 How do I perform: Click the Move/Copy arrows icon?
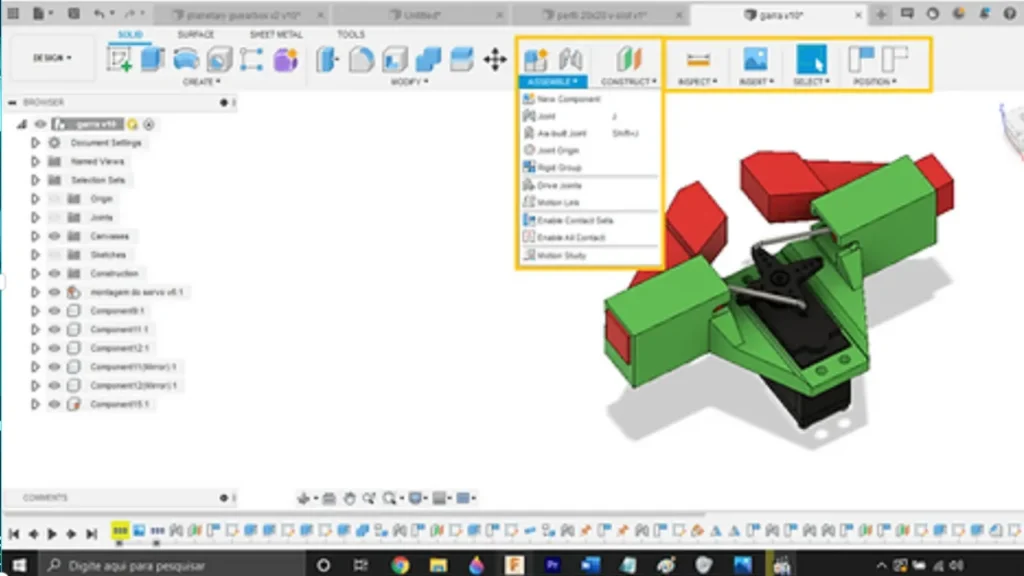(x=495, y=60)
